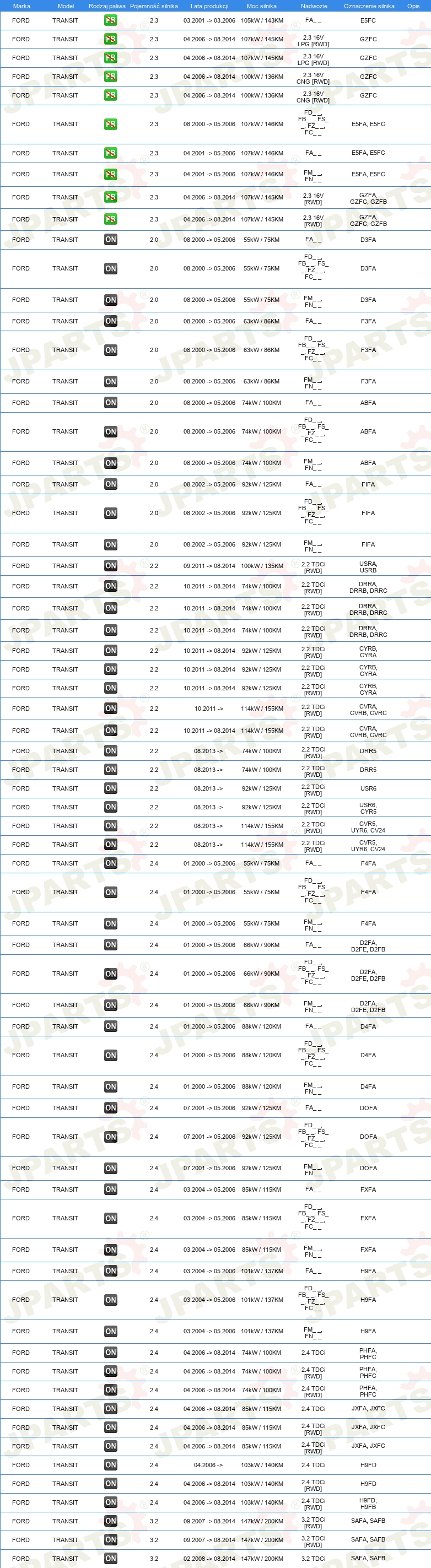Click the 03.2001 -> 03.2006 production years cell
This screenshot has height=1568, width=431.
pos(209,20)
